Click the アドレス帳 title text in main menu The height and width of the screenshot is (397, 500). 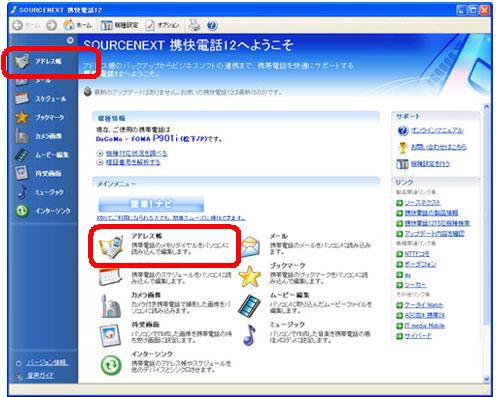[147, 236]
